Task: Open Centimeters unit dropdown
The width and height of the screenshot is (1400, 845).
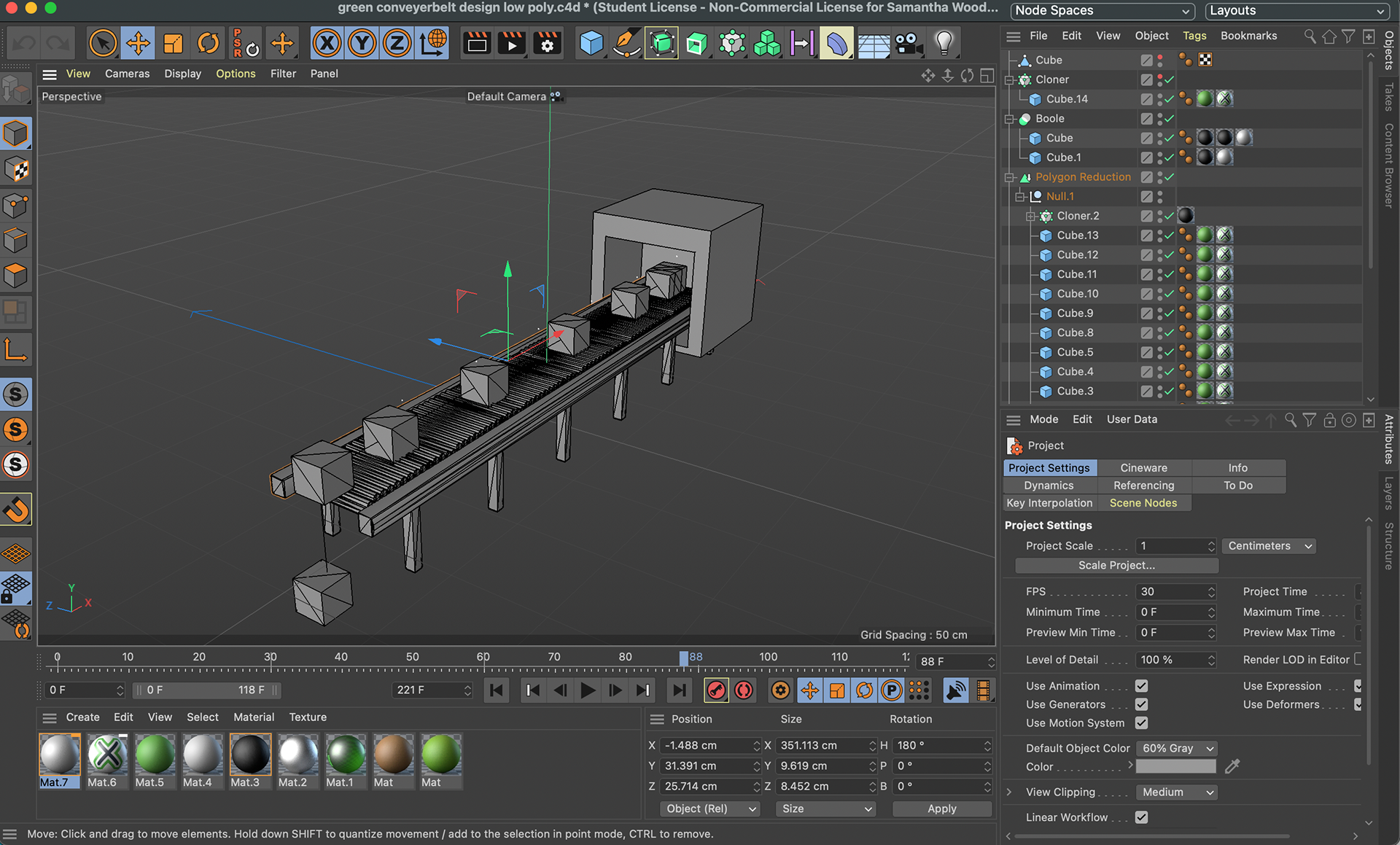Action: (1269, 545)
